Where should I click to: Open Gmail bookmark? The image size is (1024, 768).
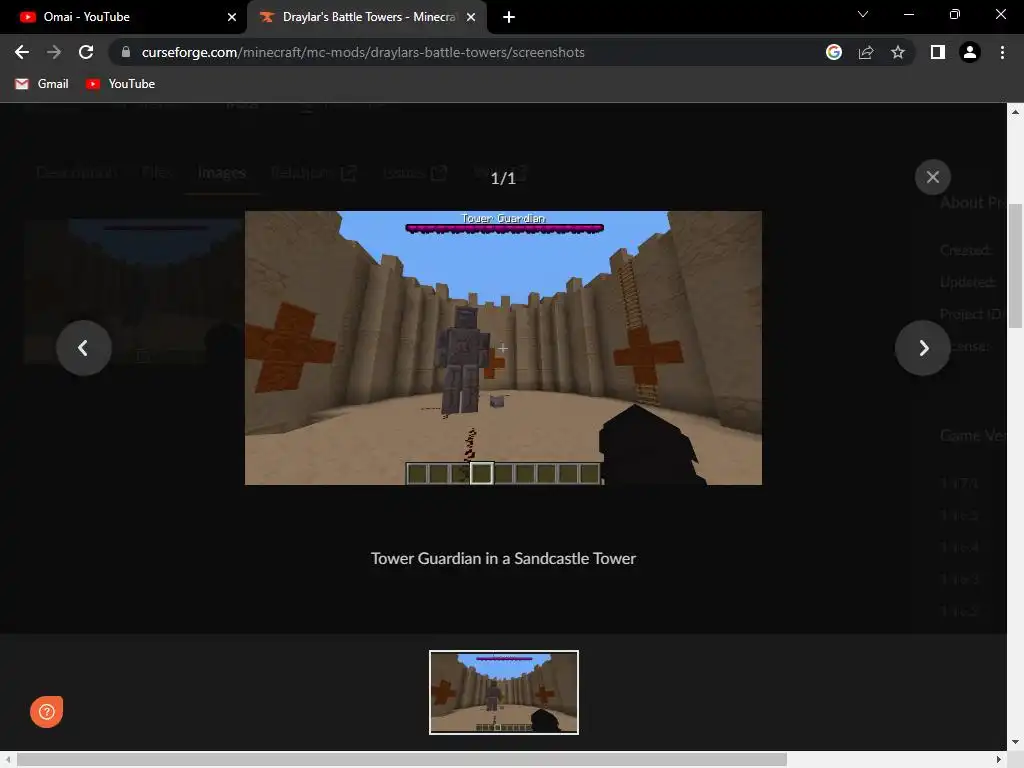(x=42, y=84)
